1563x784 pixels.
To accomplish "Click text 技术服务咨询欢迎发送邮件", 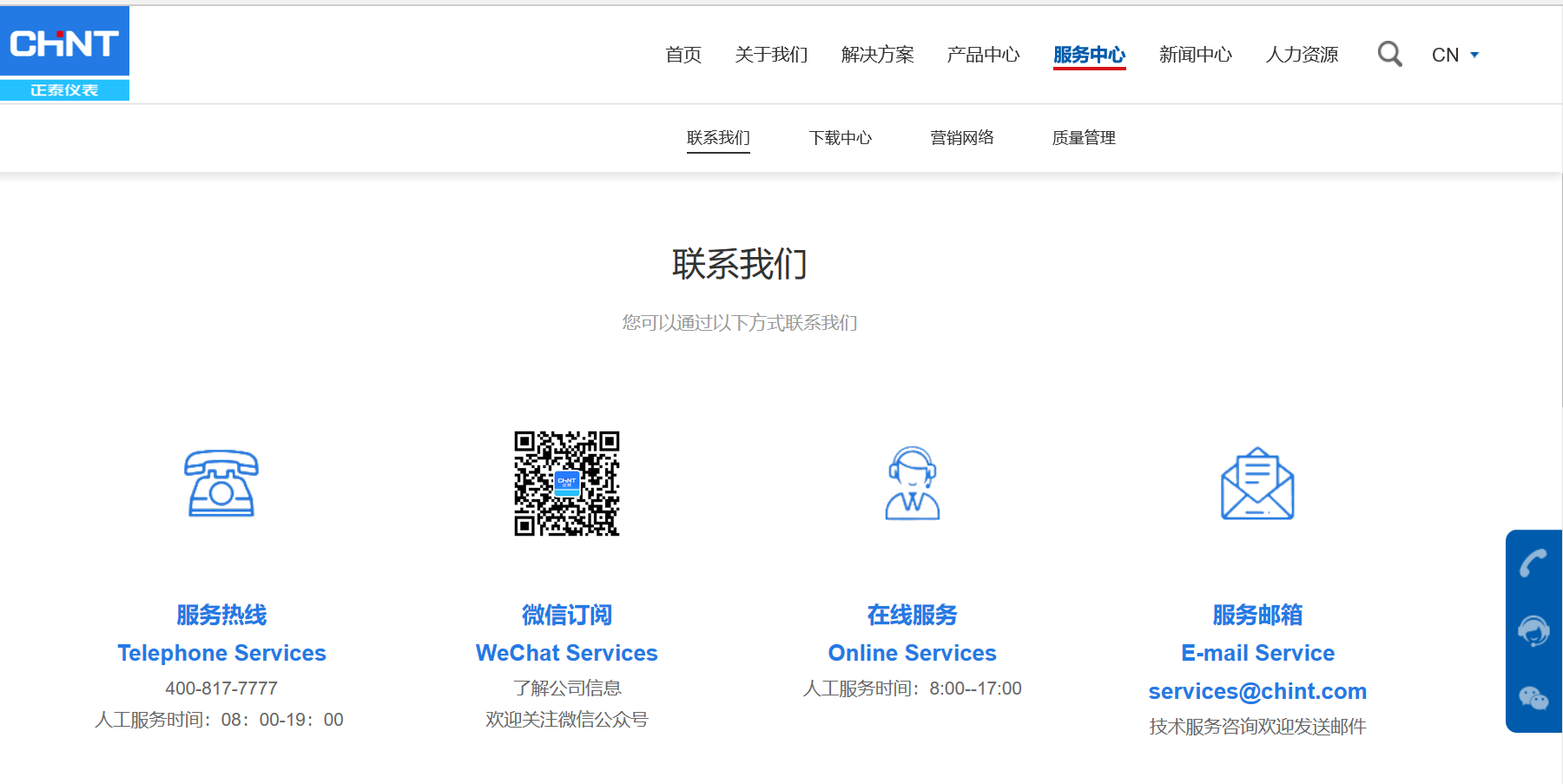I will (x=1257, y=727).
